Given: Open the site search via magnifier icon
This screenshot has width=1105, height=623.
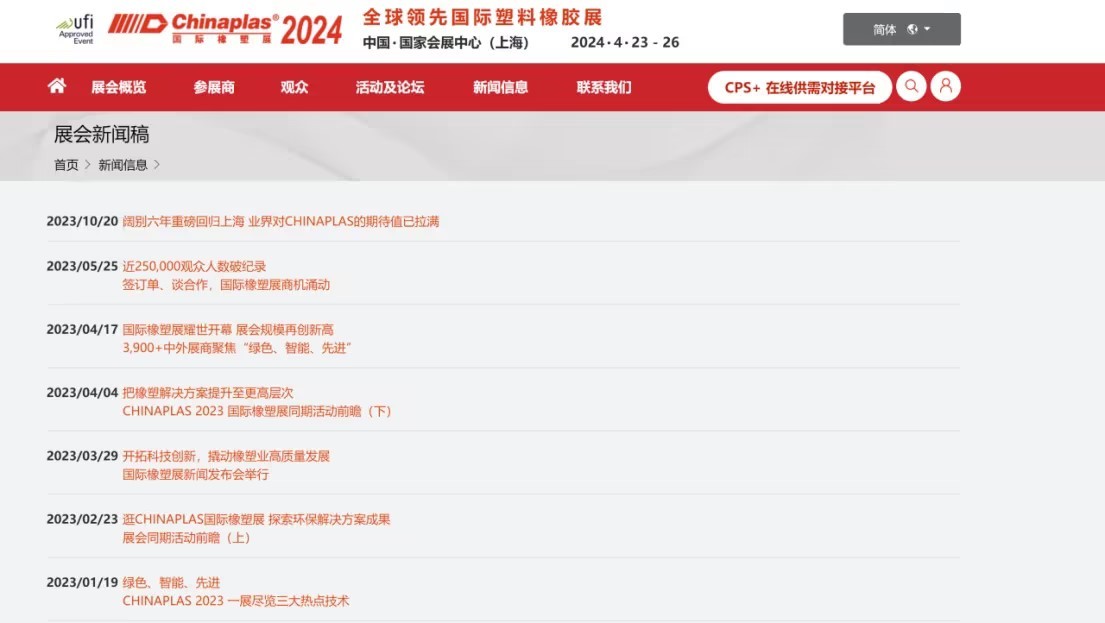Looking at the screenshot, I should pyautogui.click(x=911, y=87).
